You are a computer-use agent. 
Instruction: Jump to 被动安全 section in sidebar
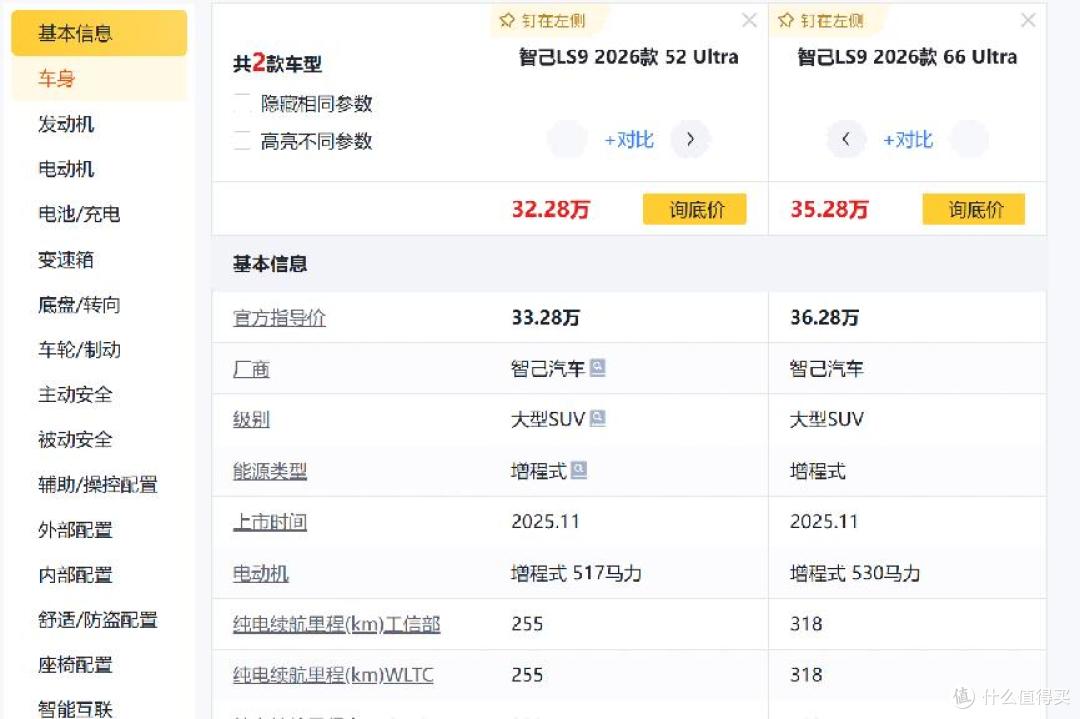click(75, 439)
